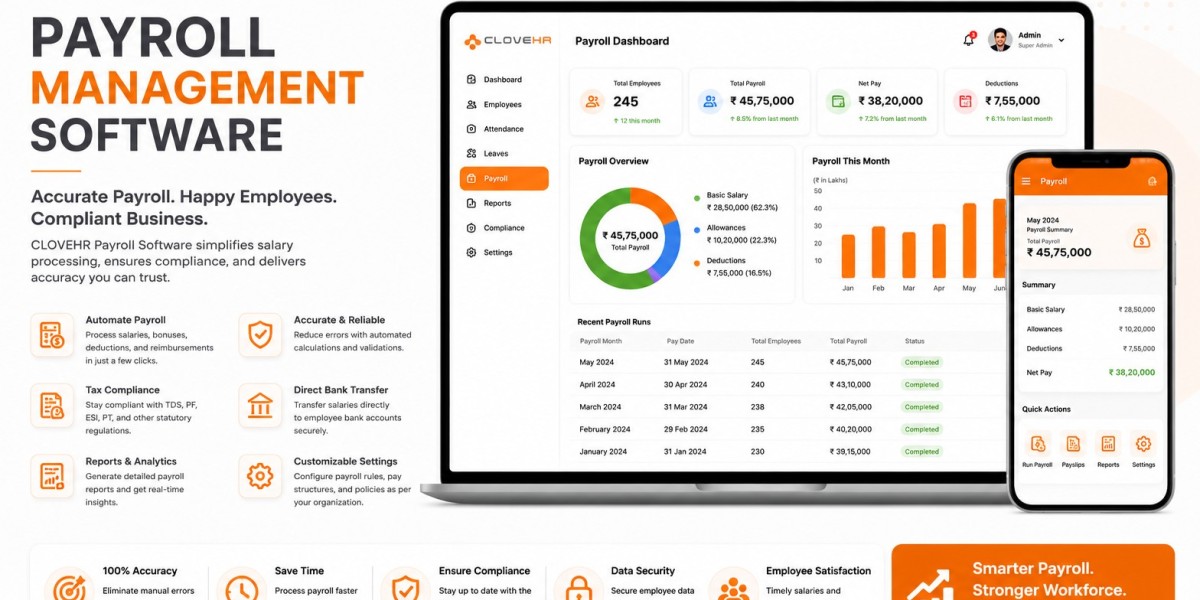The image size is (1200, 600).
Task: Open Attendance in the sidebar
Action: click(x=504, y=129)
